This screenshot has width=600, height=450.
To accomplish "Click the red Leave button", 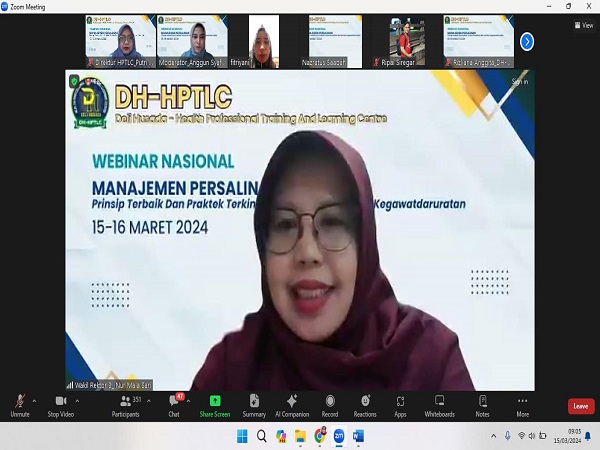I will tap(581, 406).
